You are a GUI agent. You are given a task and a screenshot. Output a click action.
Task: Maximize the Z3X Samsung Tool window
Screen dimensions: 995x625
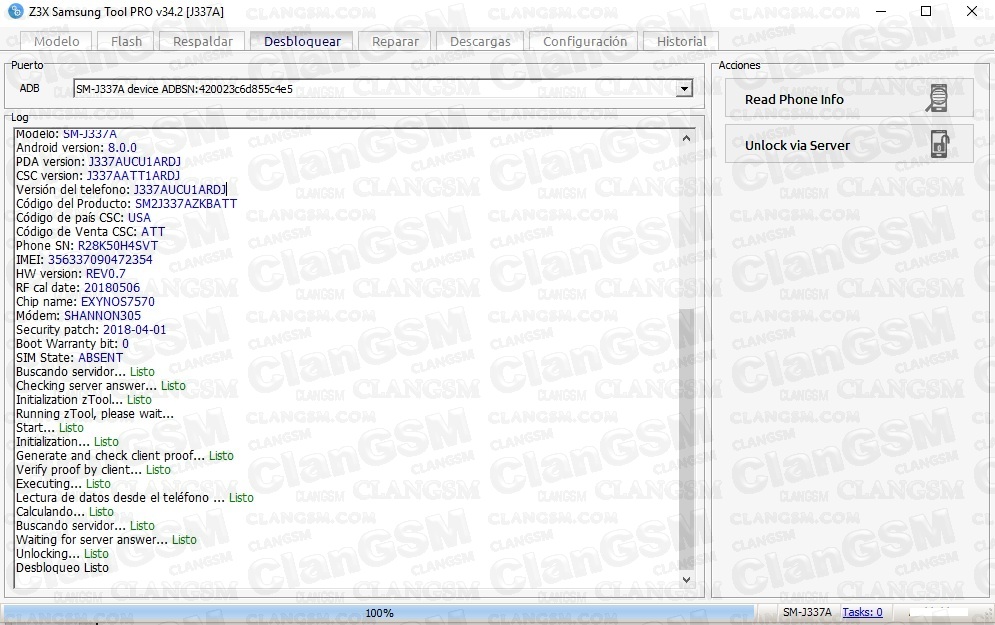[x=926, y=11]
